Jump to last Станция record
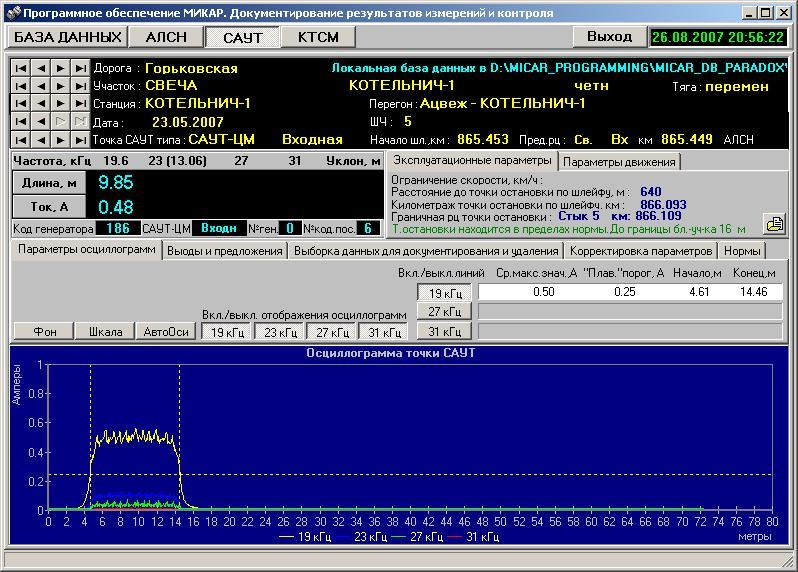798x572 pixels. (x=79, y=104)
